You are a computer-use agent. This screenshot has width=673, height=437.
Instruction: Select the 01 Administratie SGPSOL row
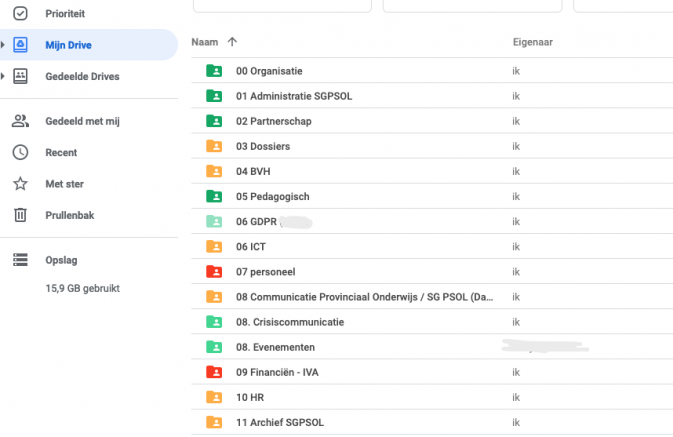[x=432, y=96]
